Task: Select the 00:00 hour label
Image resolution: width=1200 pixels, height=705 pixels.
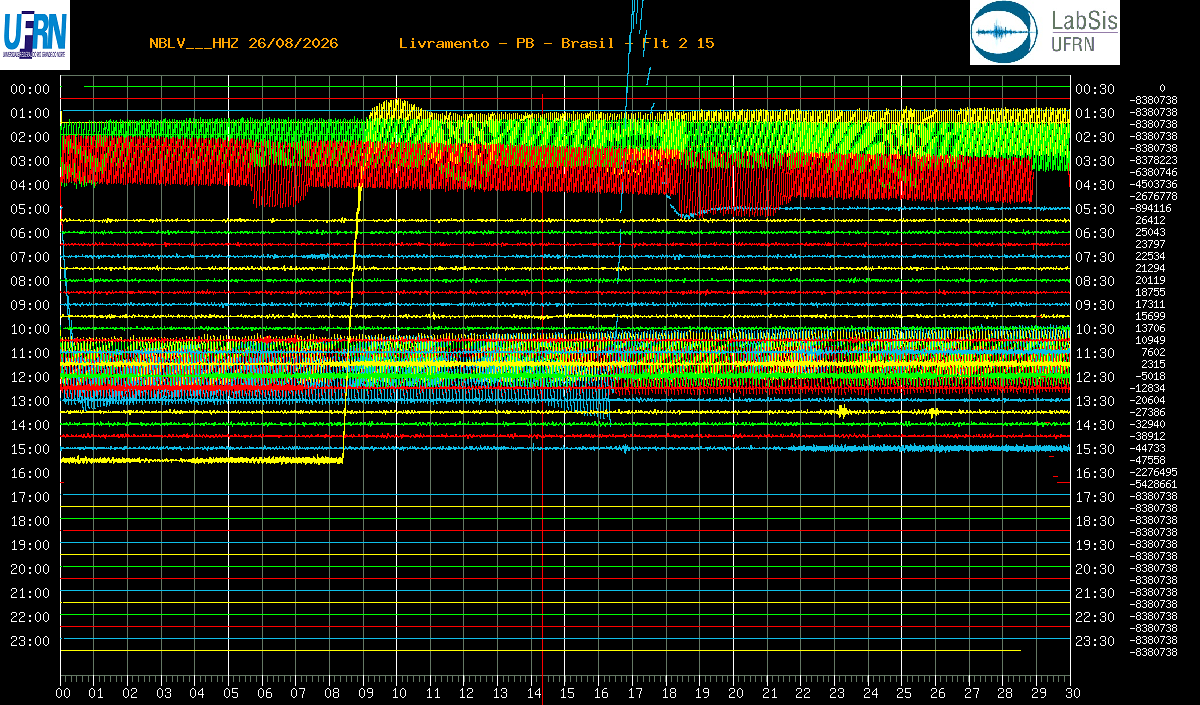Action: (30, 89)
